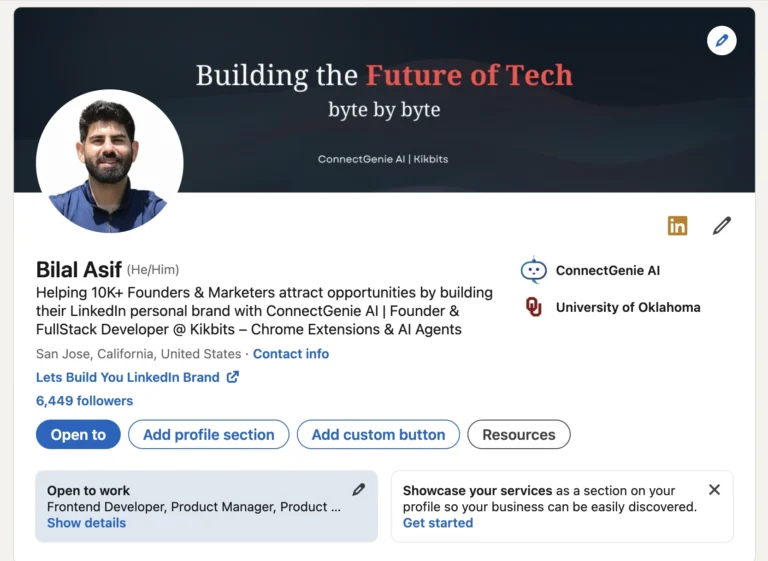
Task: Edit Open to work card pencil icon
Action: pos(359,489)
